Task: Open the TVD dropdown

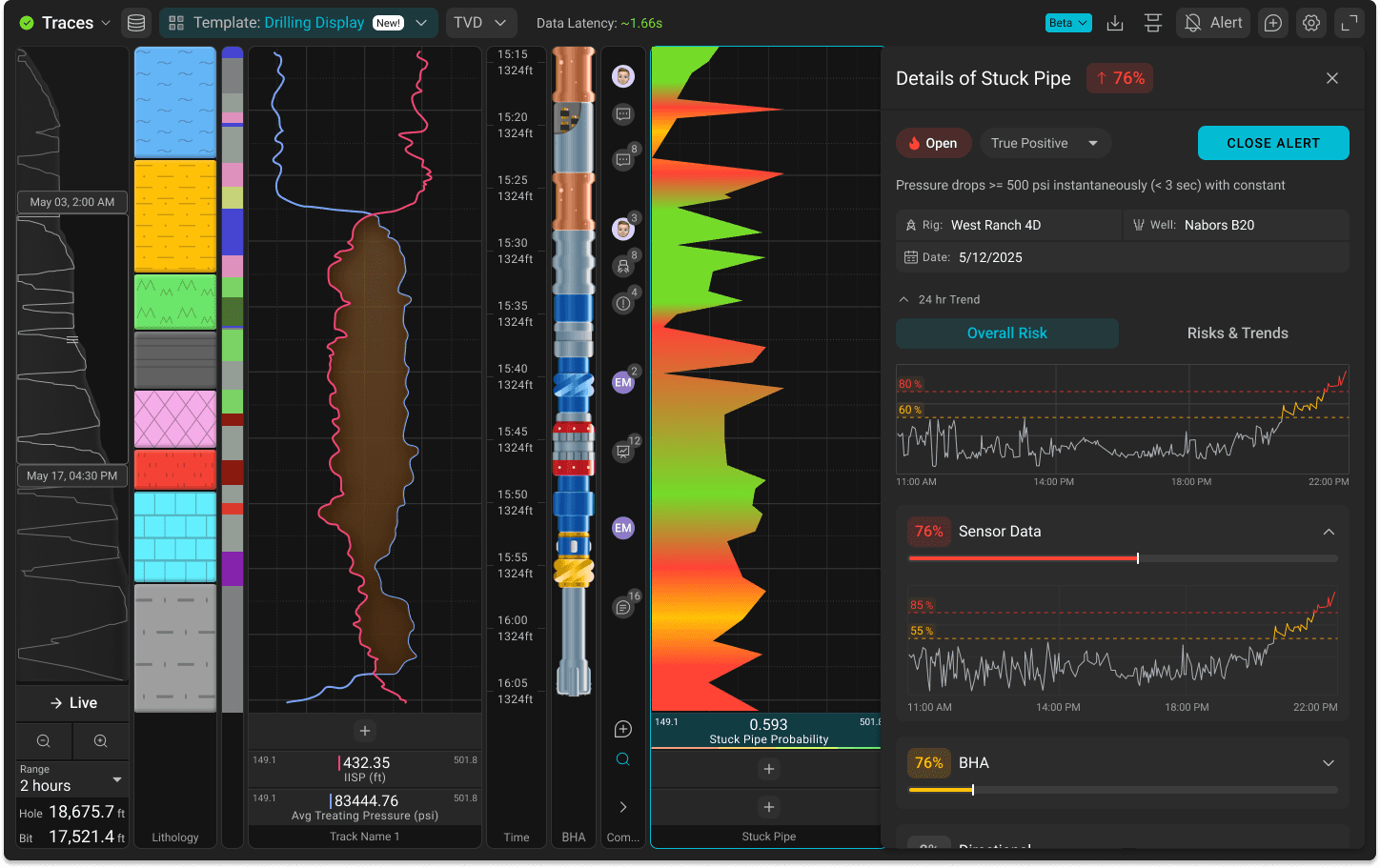Action: point(481,23)
